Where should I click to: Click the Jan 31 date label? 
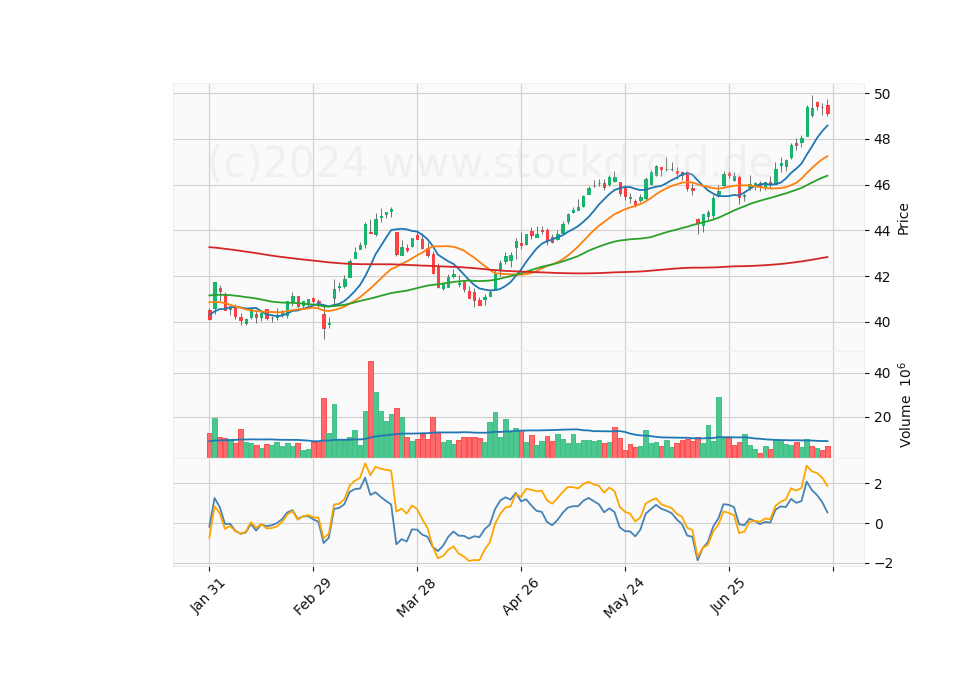click(208, 596)
